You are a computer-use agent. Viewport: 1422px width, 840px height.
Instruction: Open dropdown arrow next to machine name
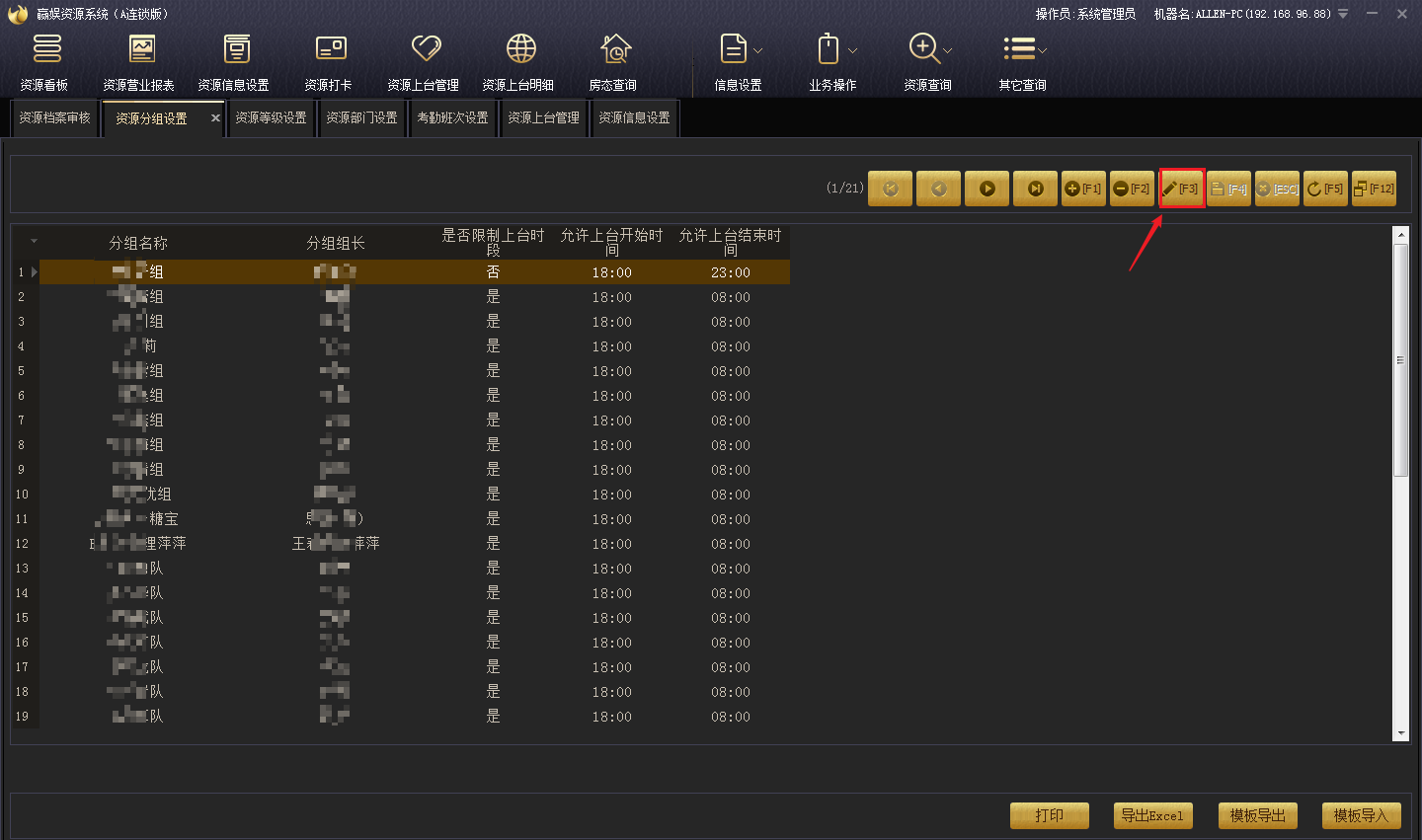click(x=1343, y=14)
